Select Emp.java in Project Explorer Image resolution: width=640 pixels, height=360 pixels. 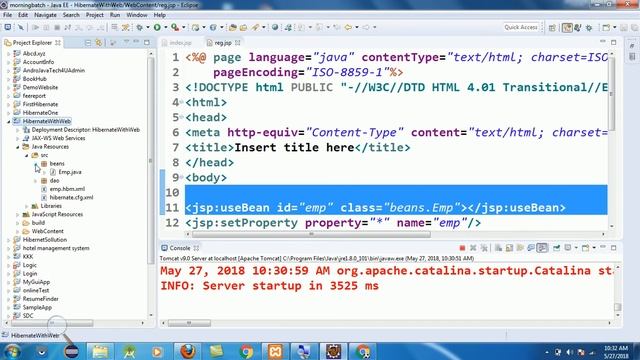point(70,172)
